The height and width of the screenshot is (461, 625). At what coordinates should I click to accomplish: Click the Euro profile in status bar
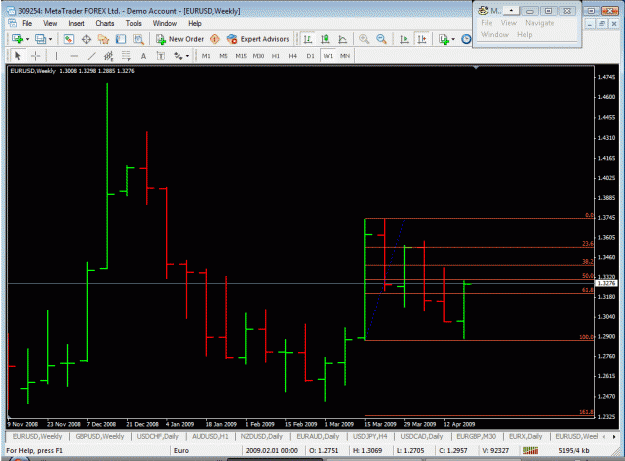[x=181, y=451]
